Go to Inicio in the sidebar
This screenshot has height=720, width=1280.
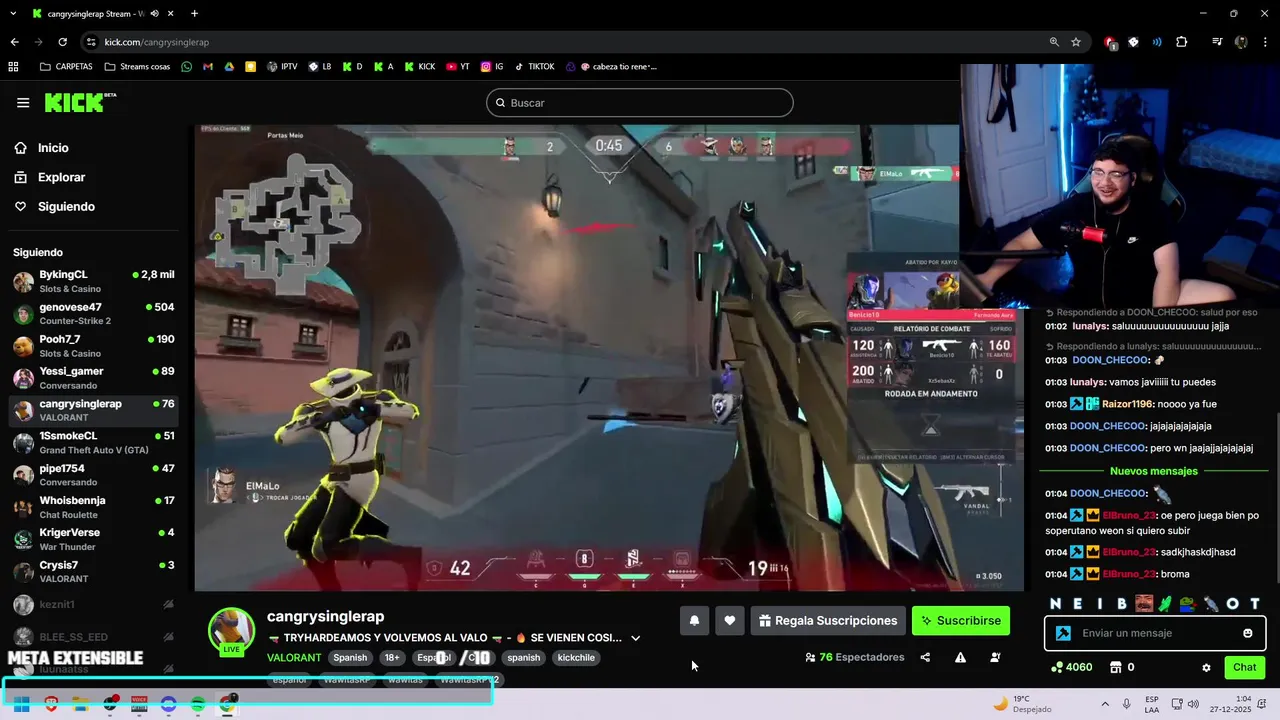[x=53, y=148]
